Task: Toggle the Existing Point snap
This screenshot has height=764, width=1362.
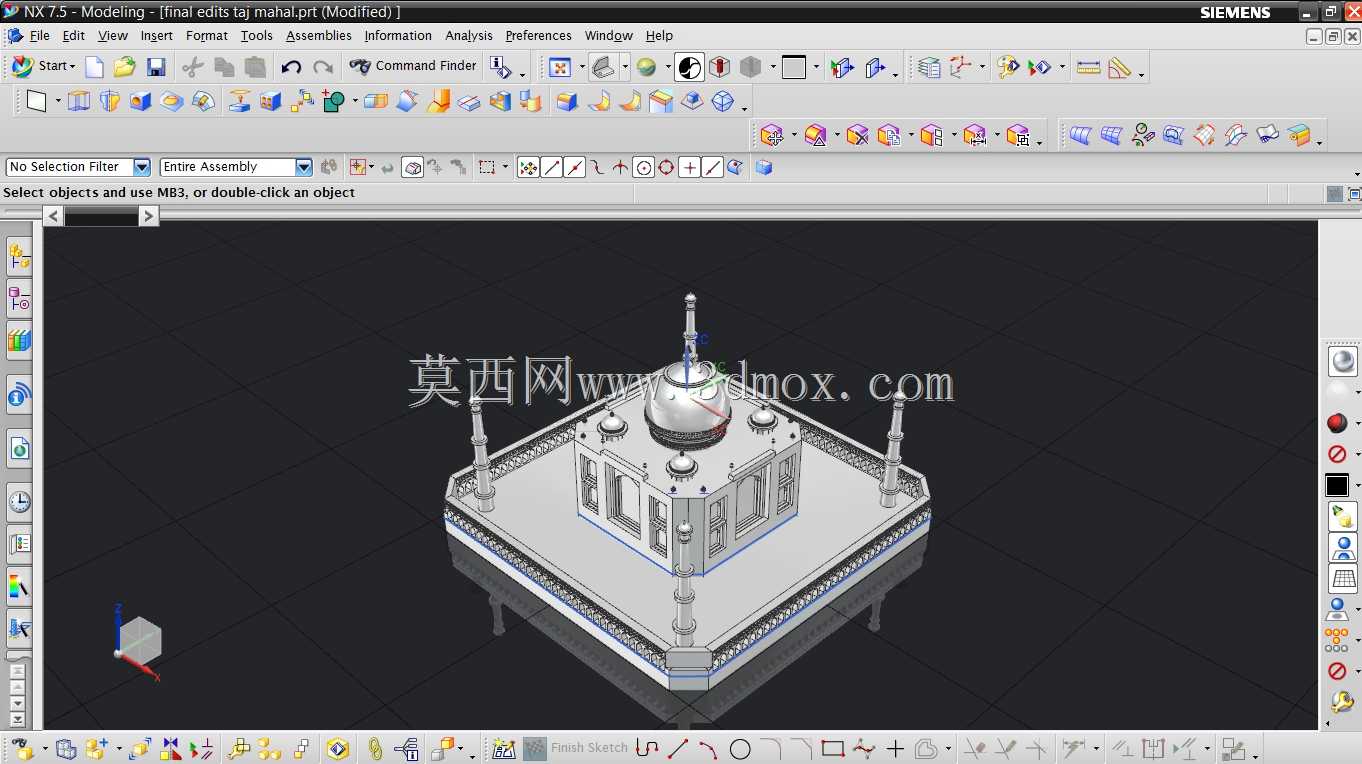Action: click(689, 168)
